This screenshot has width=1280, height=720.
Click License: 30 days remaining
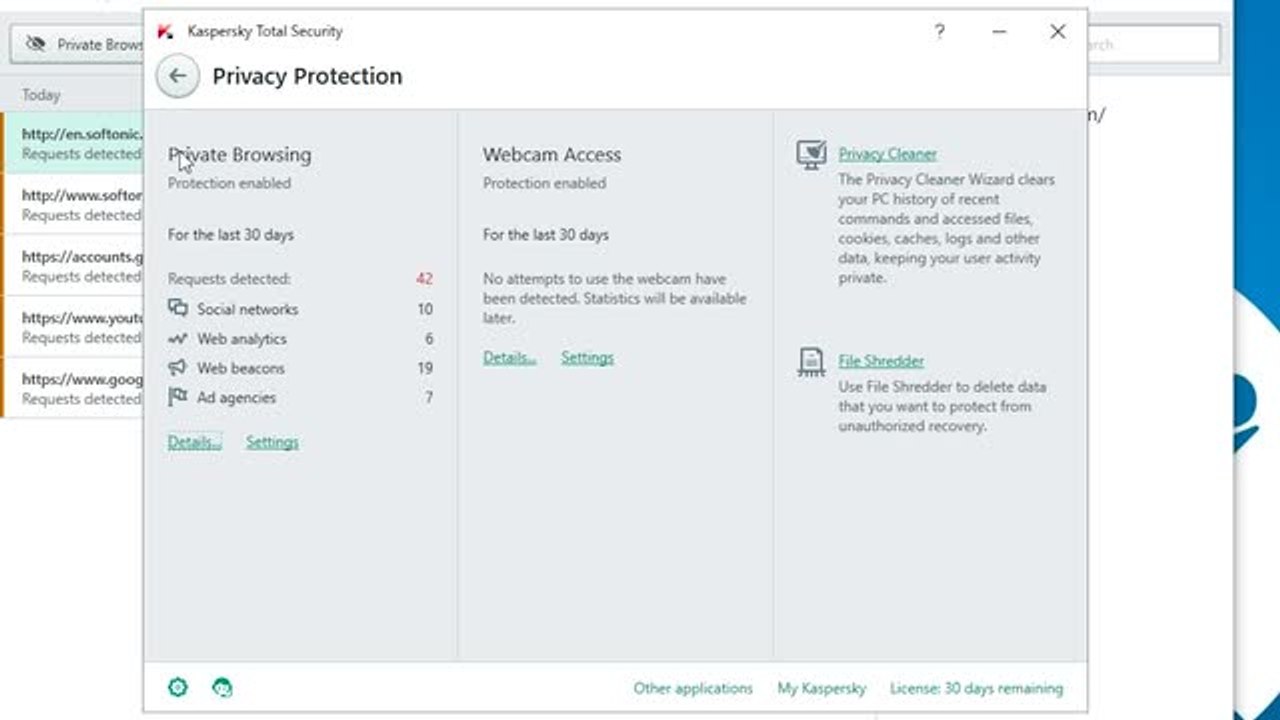tap(976, 688)
